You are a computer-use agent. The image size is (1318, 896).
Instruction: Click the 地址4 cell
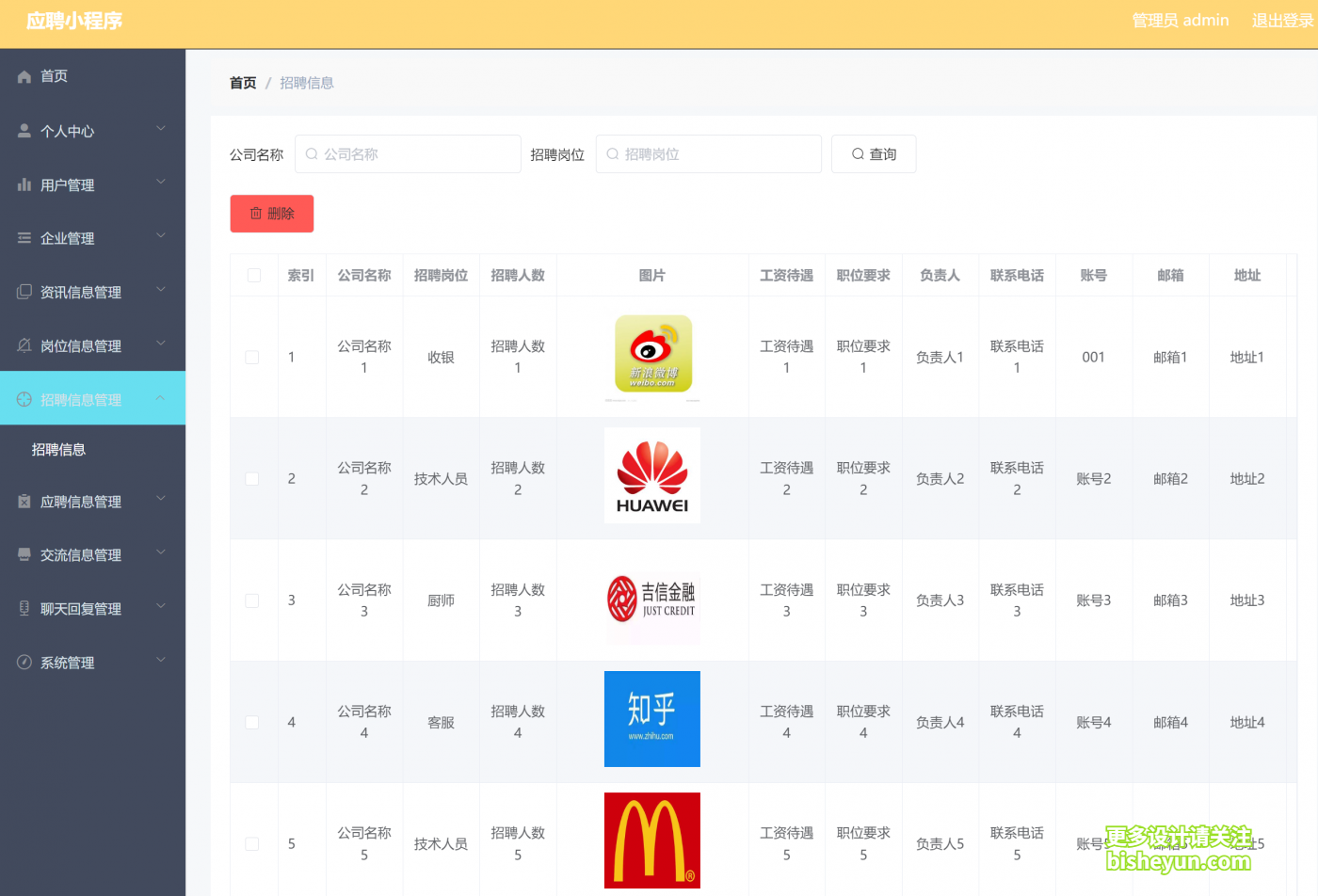pyautogui.click(x=1247, y=723)
